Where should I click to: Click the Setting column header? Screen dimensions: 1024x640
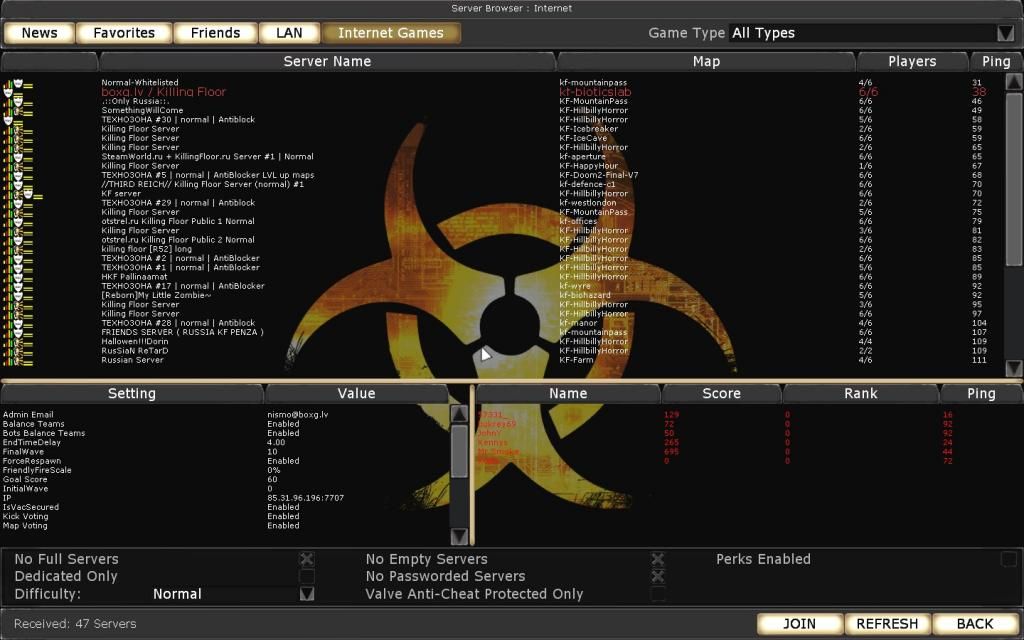point(132,393)
